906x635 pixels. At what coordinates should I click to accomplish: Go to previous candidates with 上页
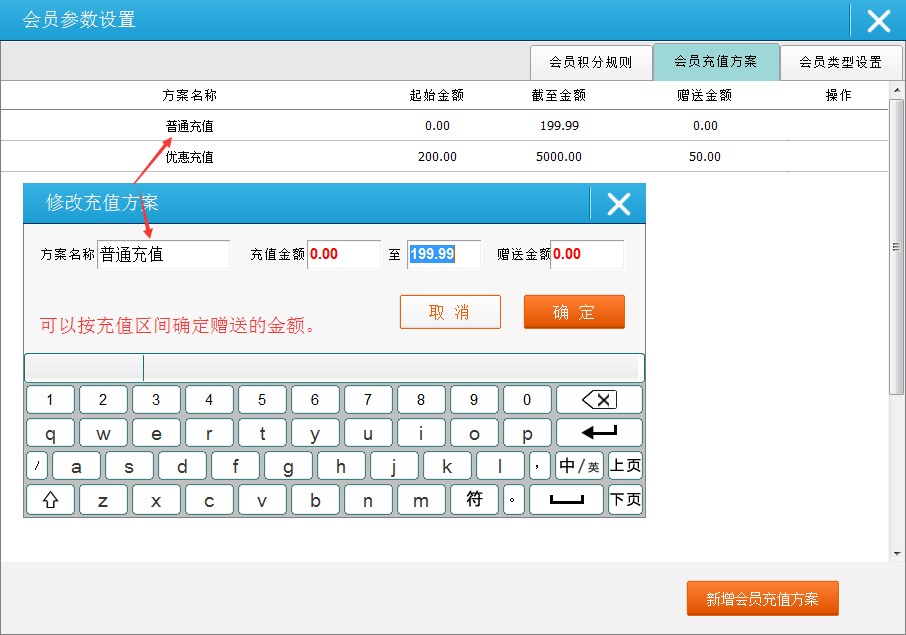pos(625,466)
